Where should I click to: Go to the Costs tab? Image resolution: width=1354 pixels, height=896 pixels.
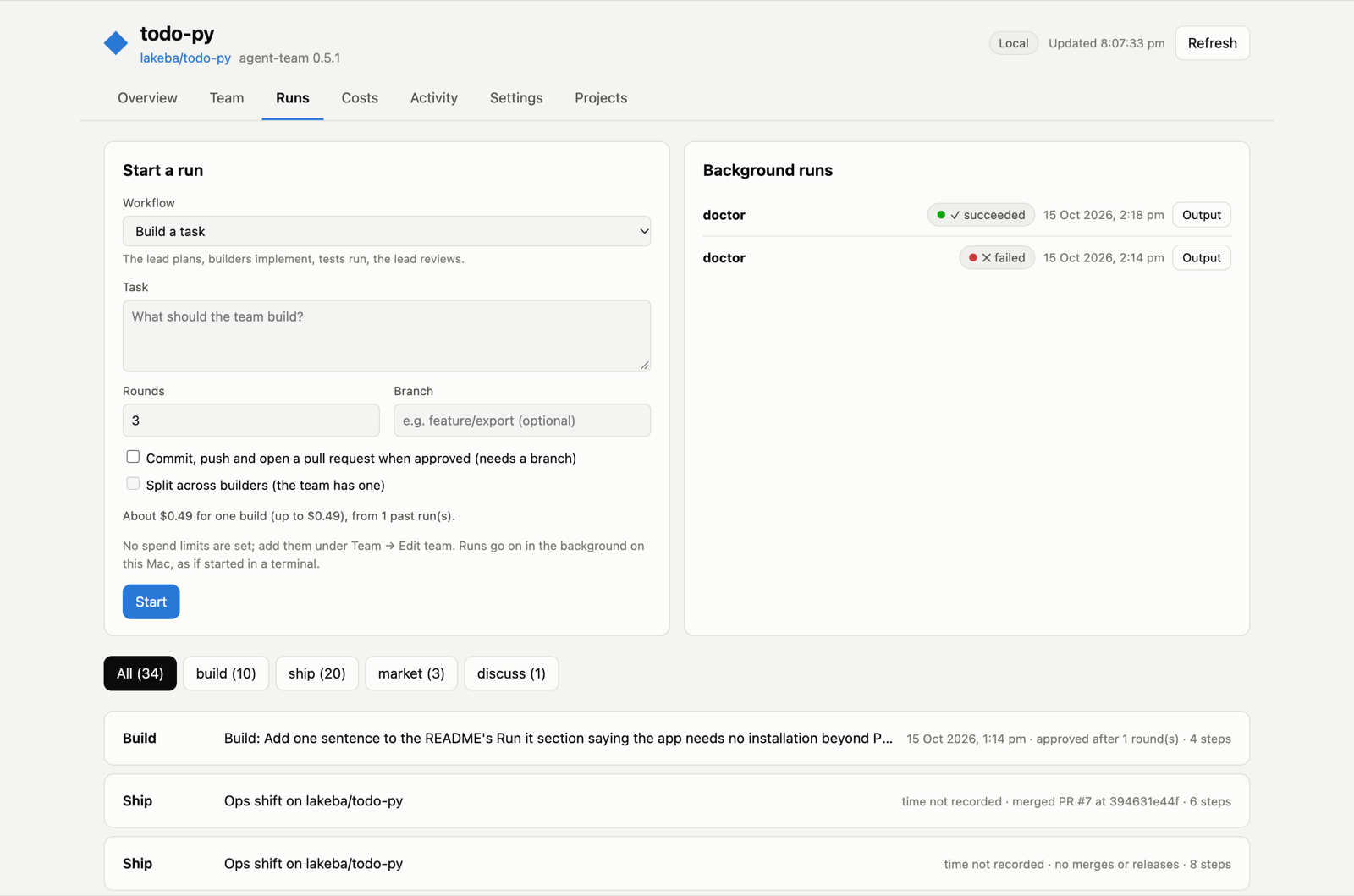(x=360, y=98)
